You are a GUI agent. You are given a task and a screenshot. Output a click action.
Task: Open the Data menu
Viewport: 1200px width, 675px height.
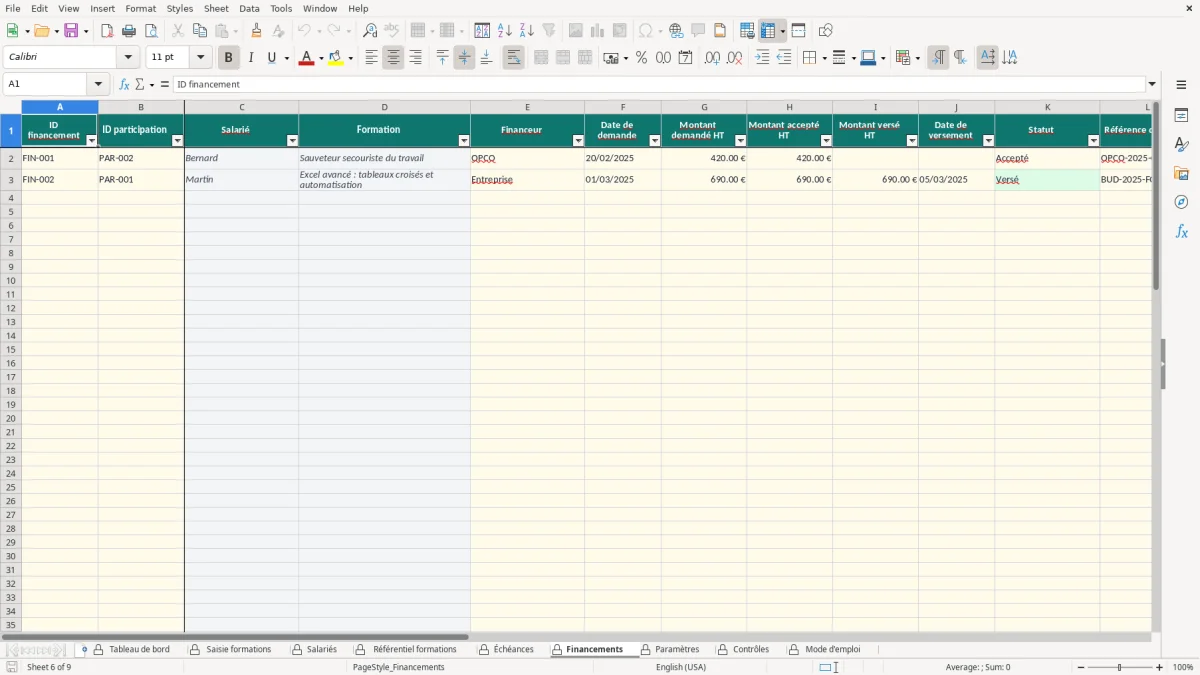249,8
